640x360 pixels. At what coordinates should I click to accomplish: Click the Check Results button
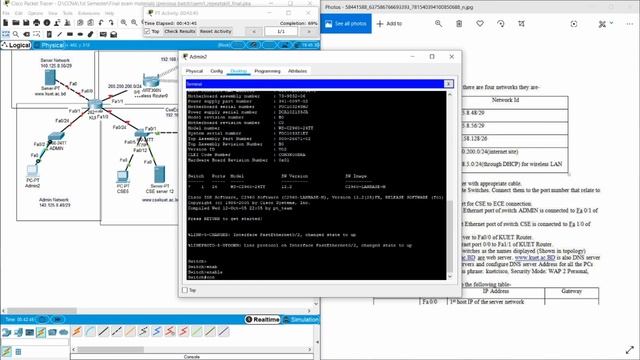tap(180, 31)
